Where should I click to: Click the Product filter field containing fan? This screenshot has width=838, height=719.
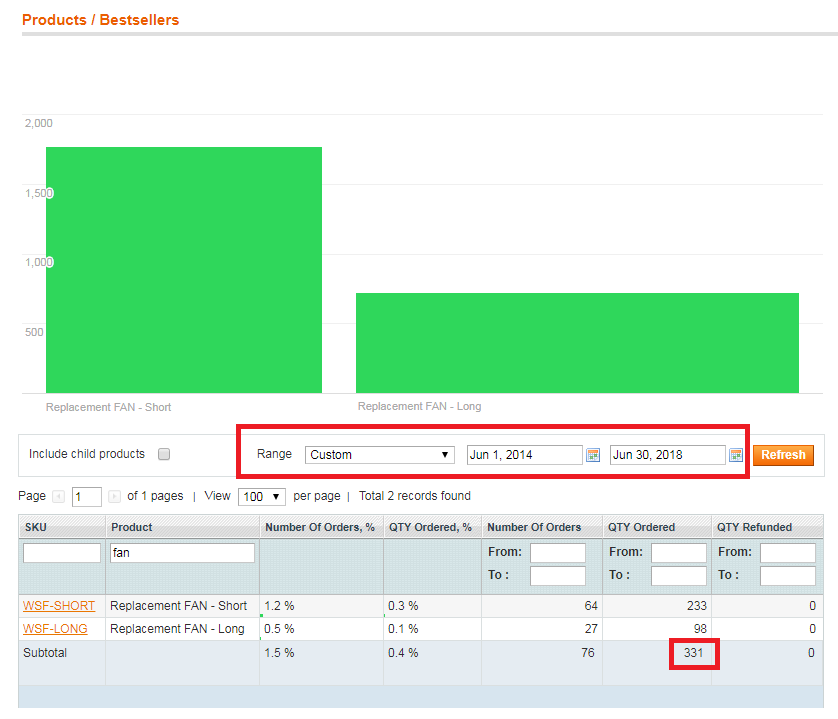coord(182,553)
